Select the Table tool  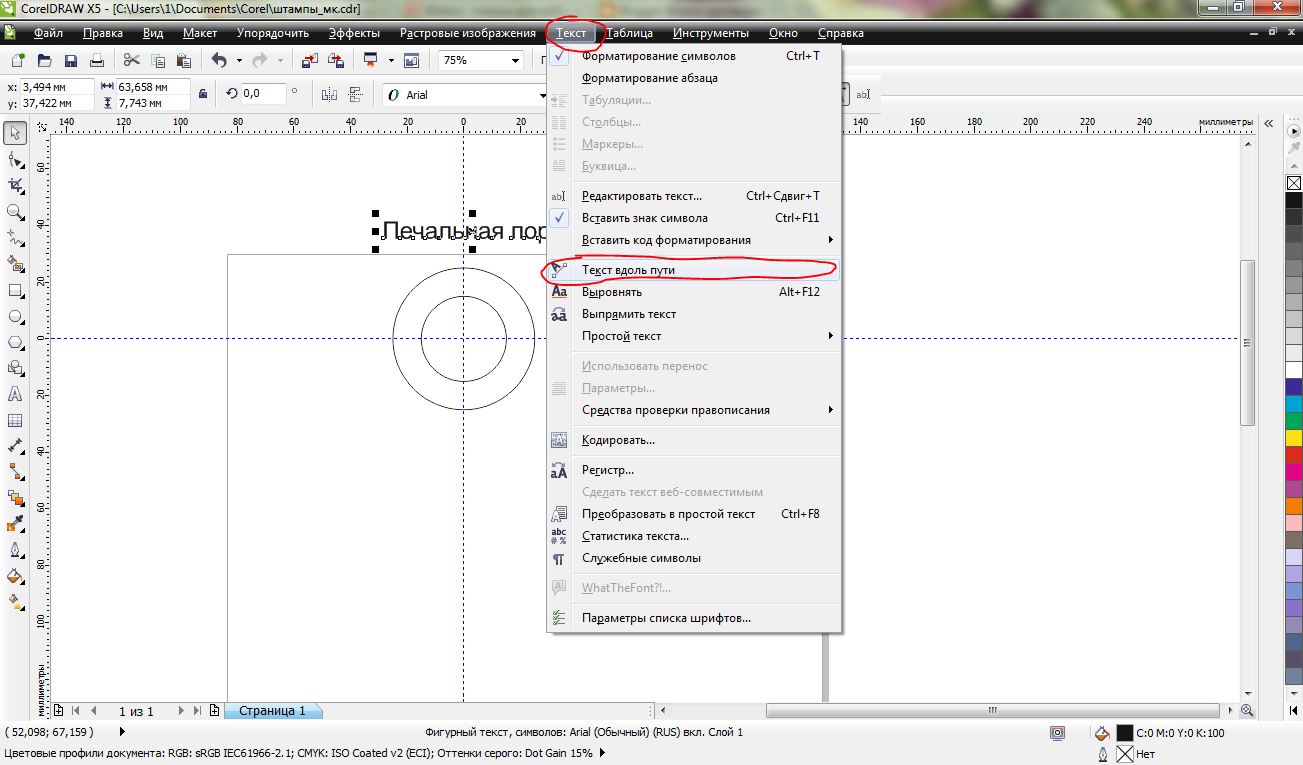[x=15, y=420]
